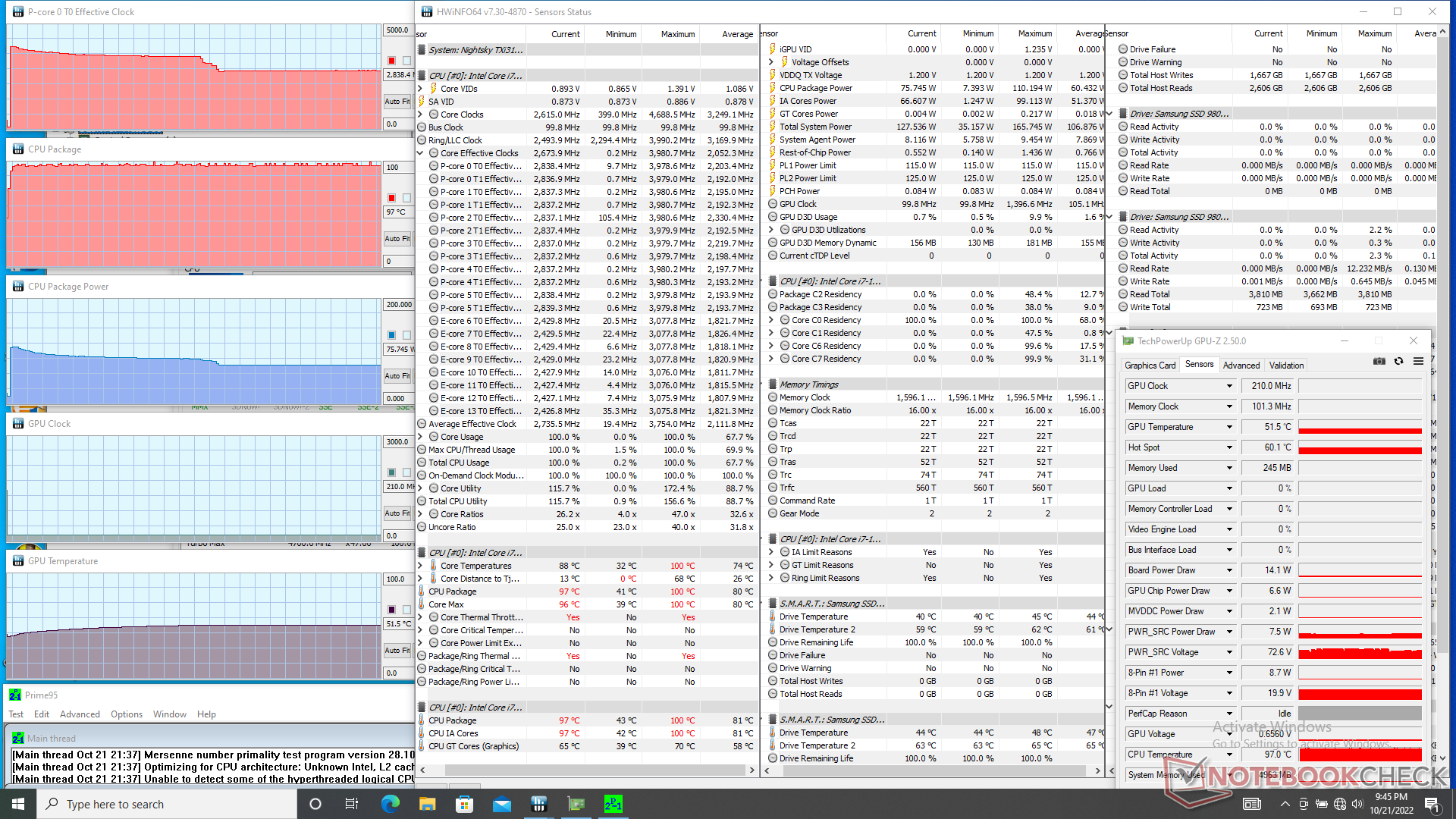The height and width of the screenshot is (819, 1456).
Task: Open the Hot Spot sensor dropdown
Action: pyautogui.click(x=1229, y=447)
